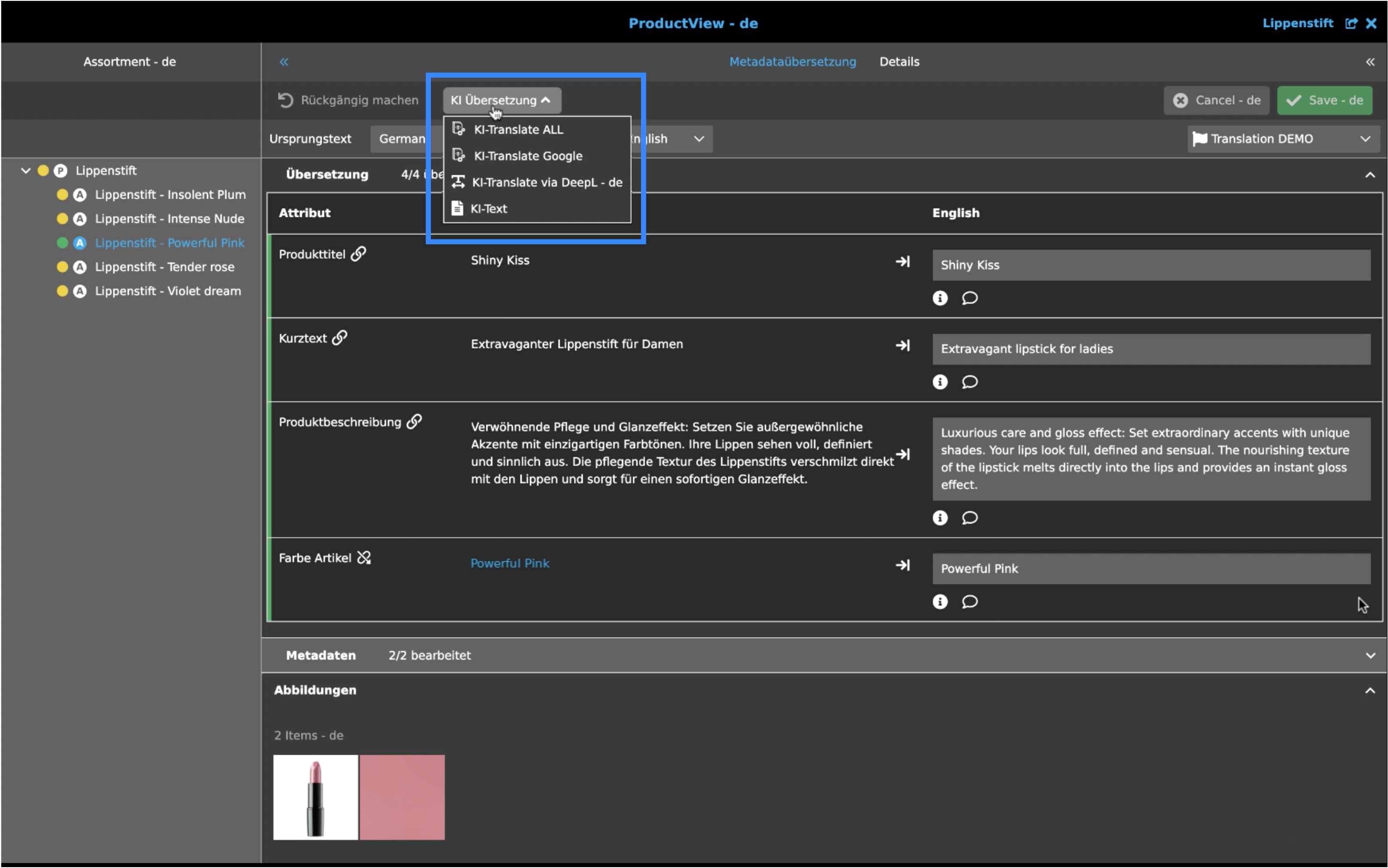Open the pink color swatch image
The height and width of the screenshot is (868, 1388).
click(x=402, y=797)
